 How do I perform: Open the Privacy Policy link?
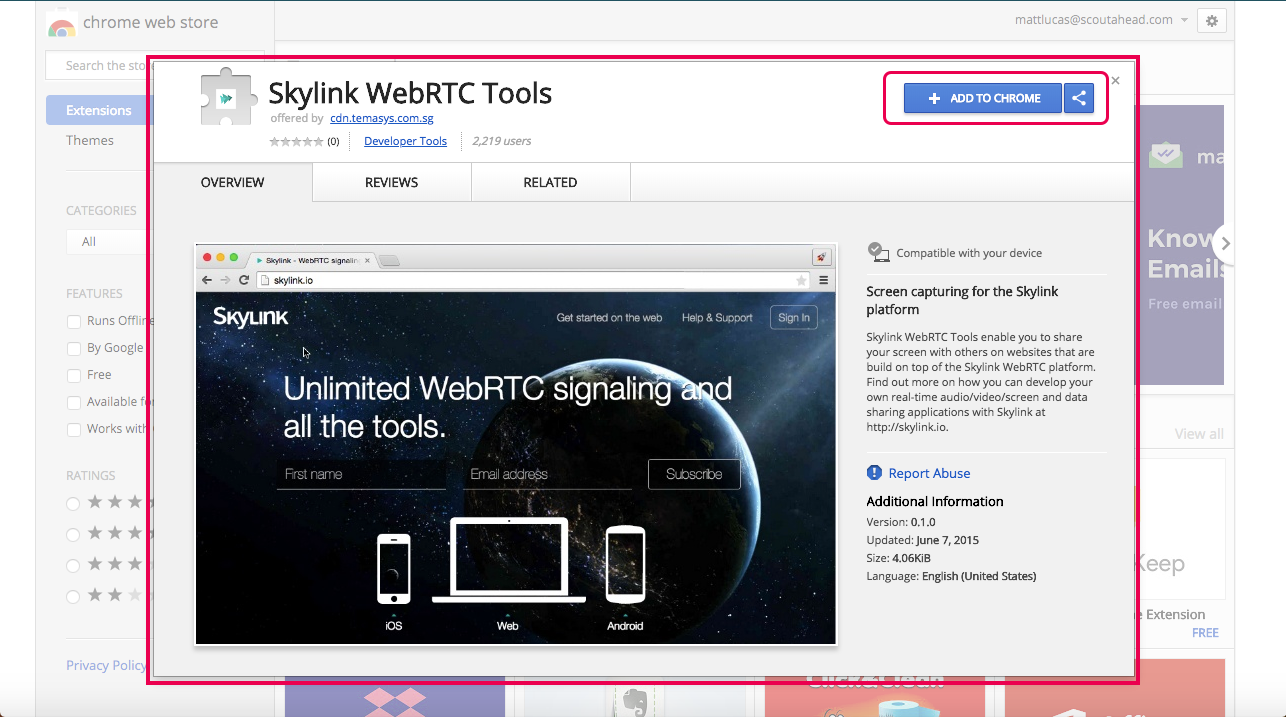tap(106, 665)
